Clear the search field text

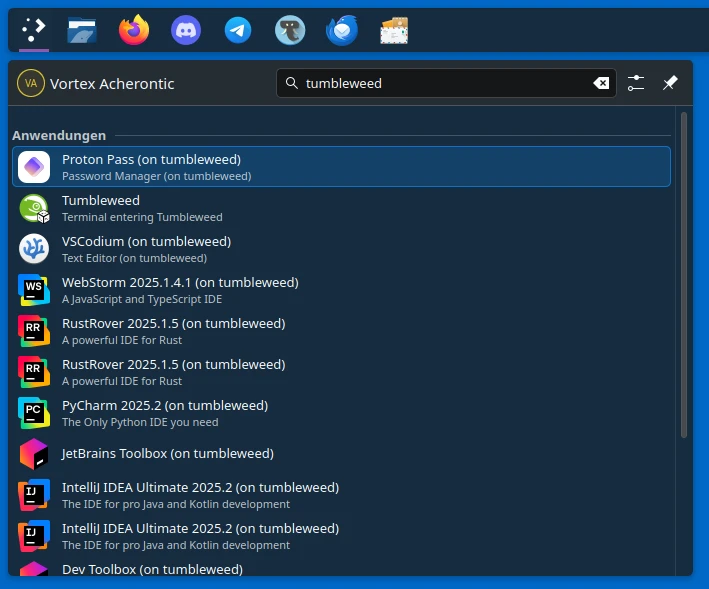[x=601, y=83]
